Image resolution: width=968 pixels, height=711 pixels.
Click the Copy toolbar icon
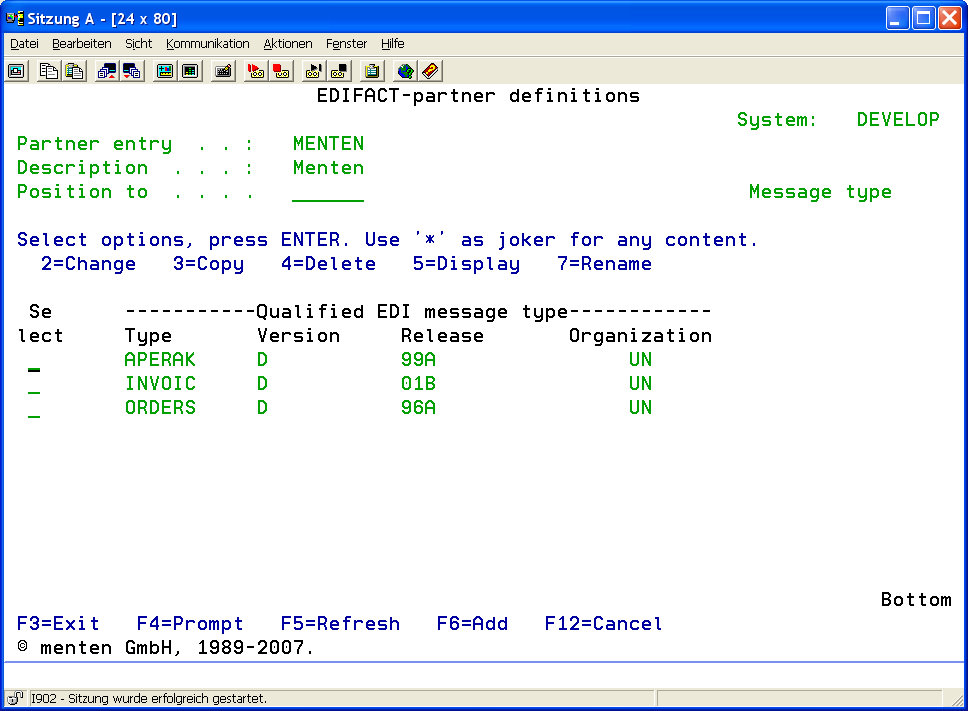(x=48, y=71)
